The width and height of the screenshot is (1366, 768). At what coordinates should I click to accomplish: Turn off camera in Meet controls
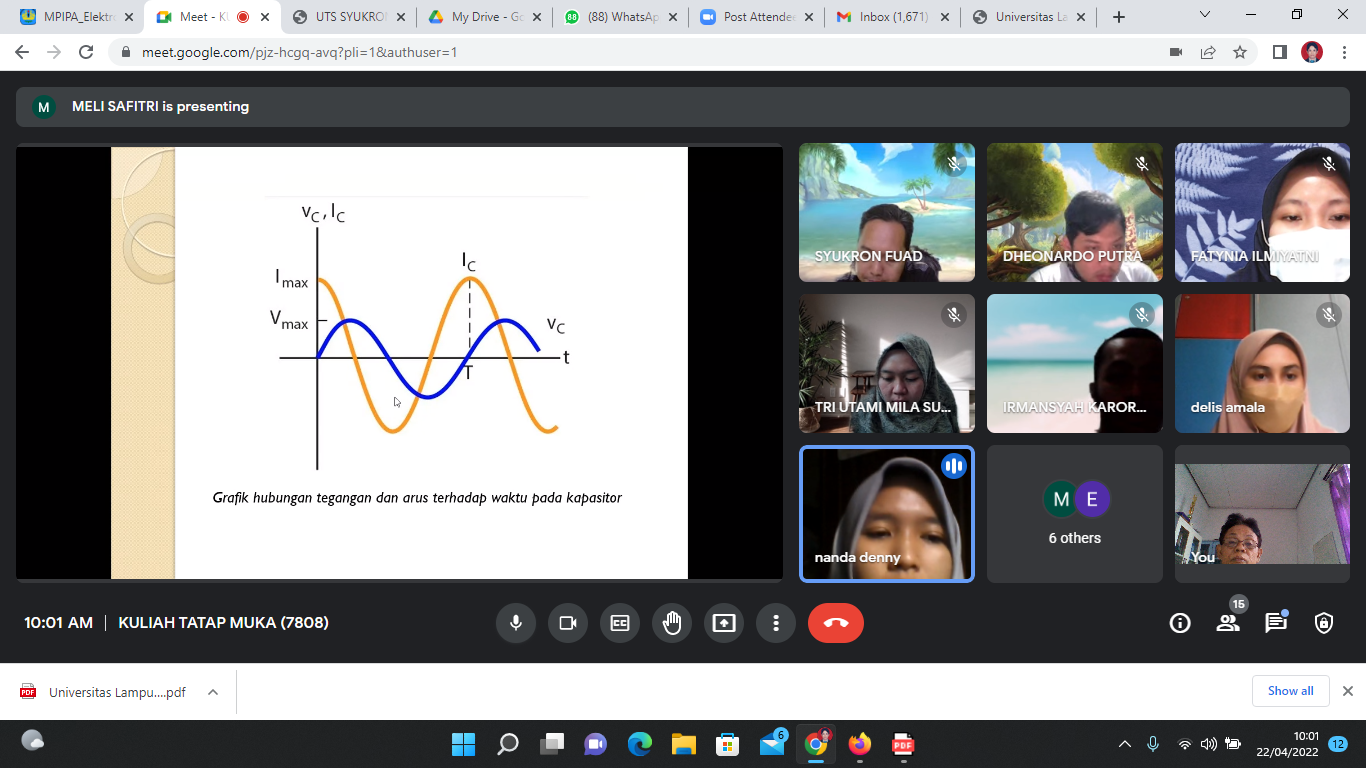click(568, 623)
